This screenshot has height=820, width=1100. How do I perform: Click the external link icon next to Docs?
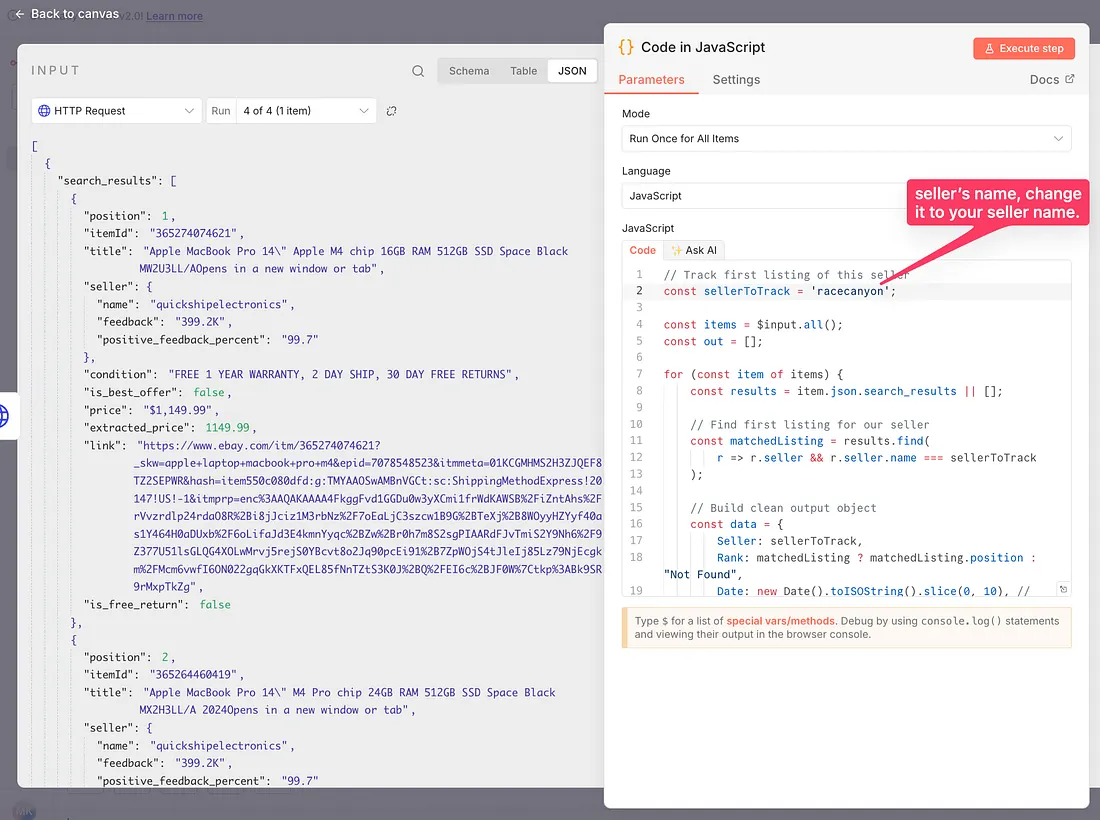pos(1069,80)
